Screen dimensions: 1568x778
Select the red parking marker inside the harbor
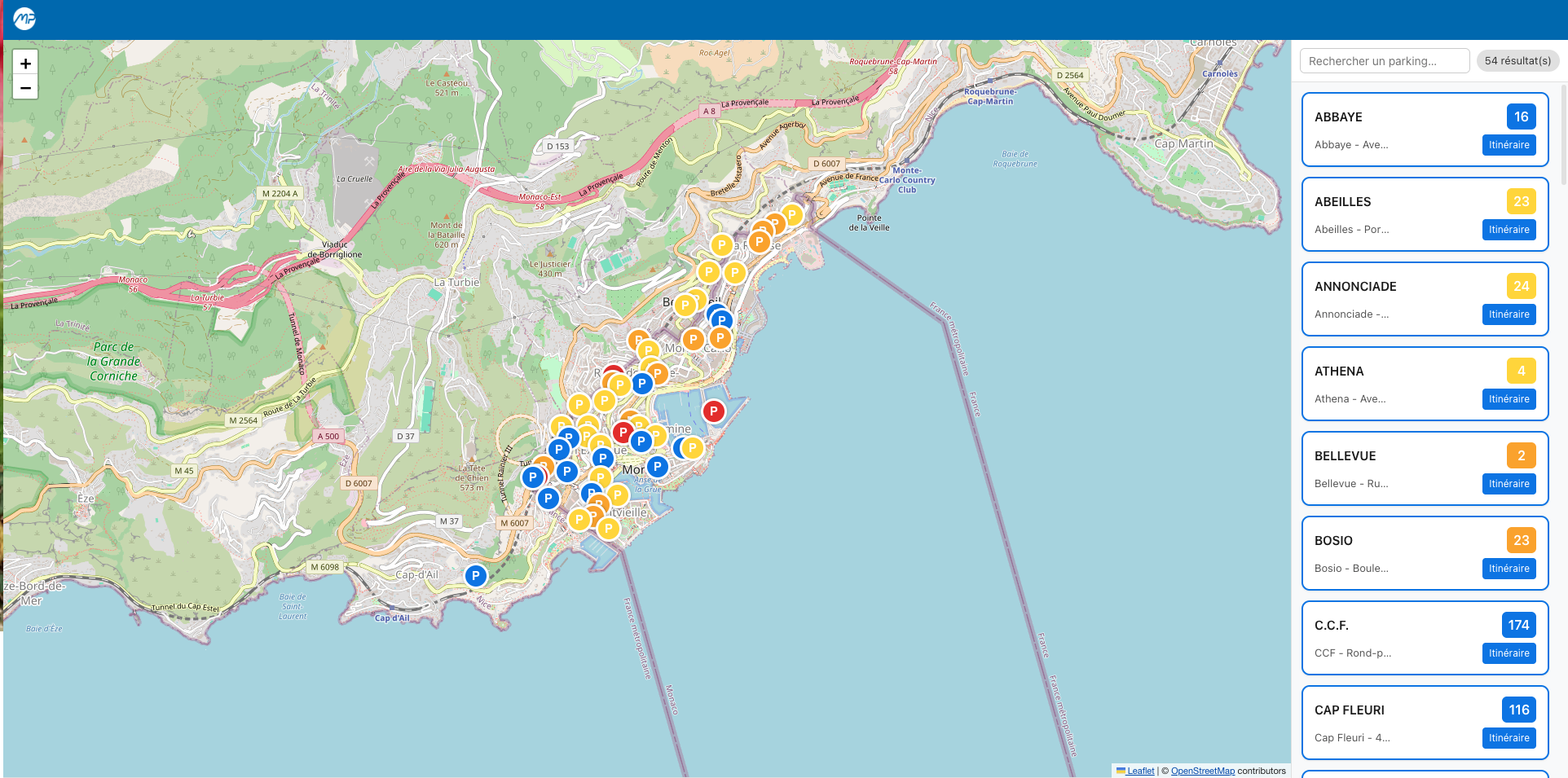(x=714, y=411)
